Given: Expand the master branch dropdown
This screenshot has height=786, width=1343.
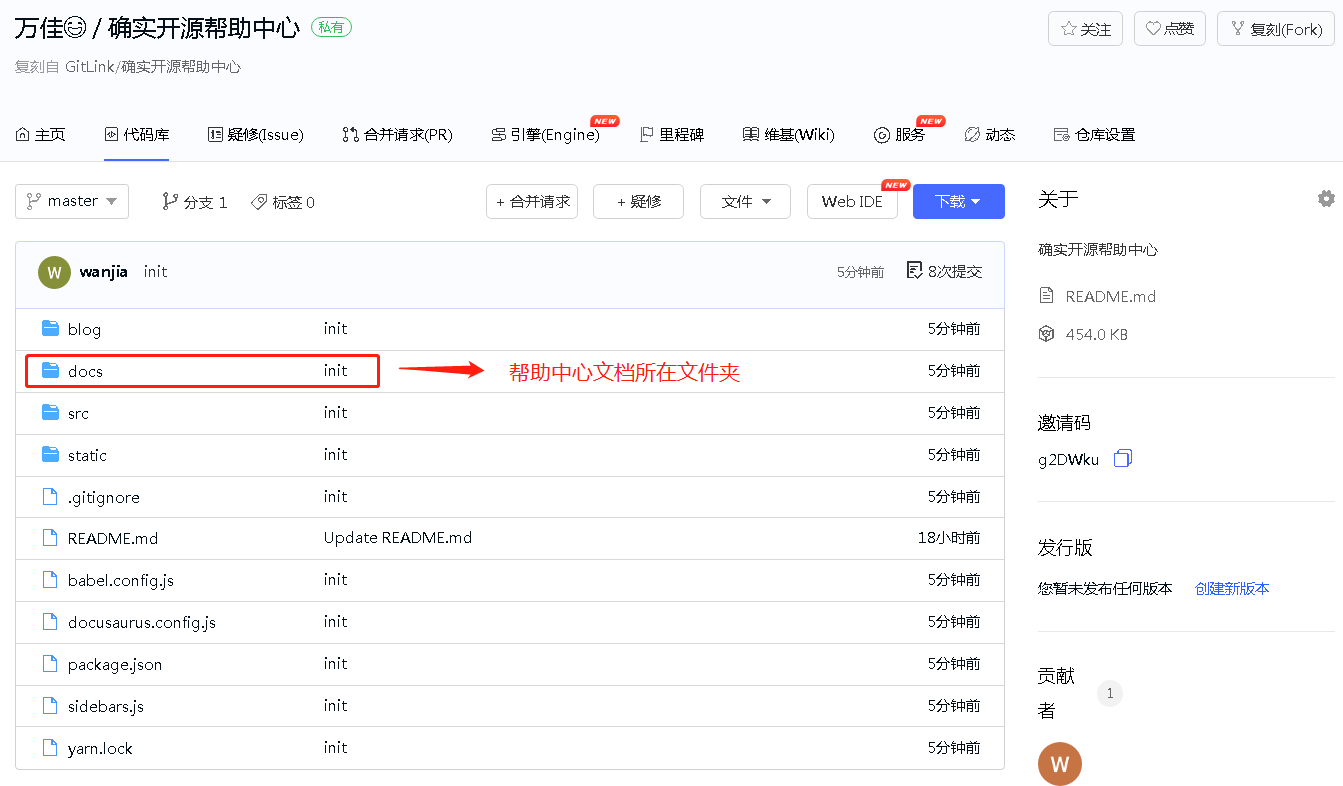Looking at the screenshot, I should pyautogui.click(x=72, y=201).
